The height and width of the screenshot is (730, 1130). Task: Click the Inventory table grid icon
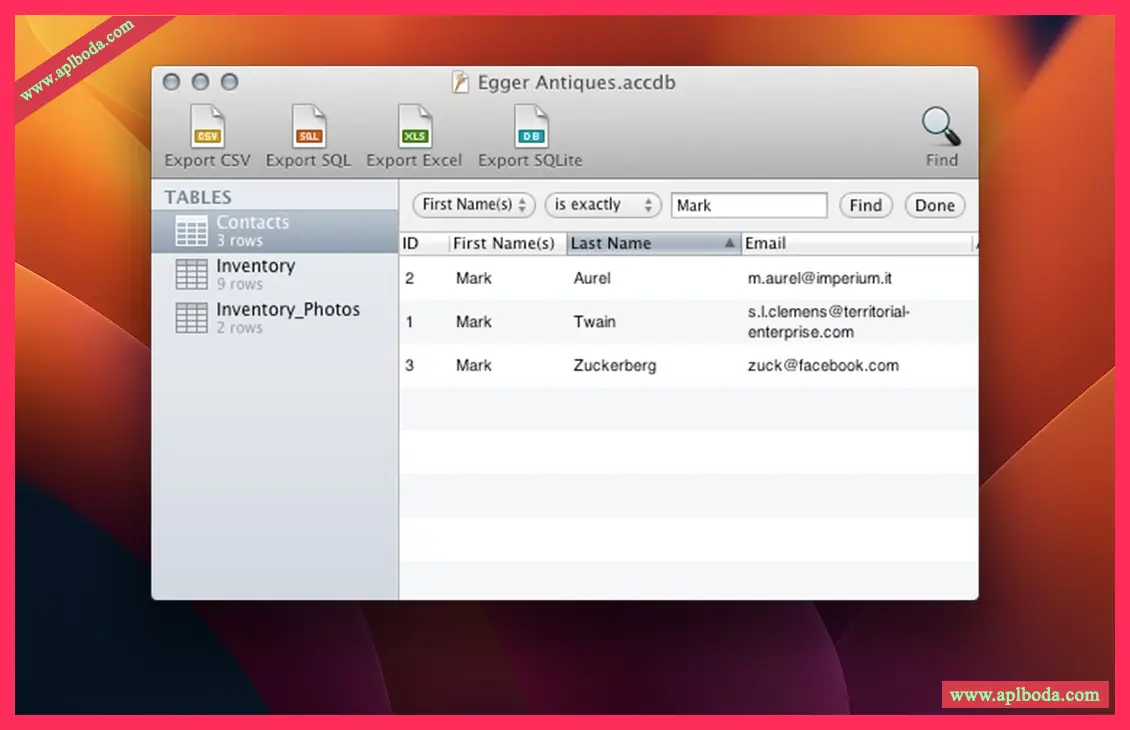click(192, 274)
